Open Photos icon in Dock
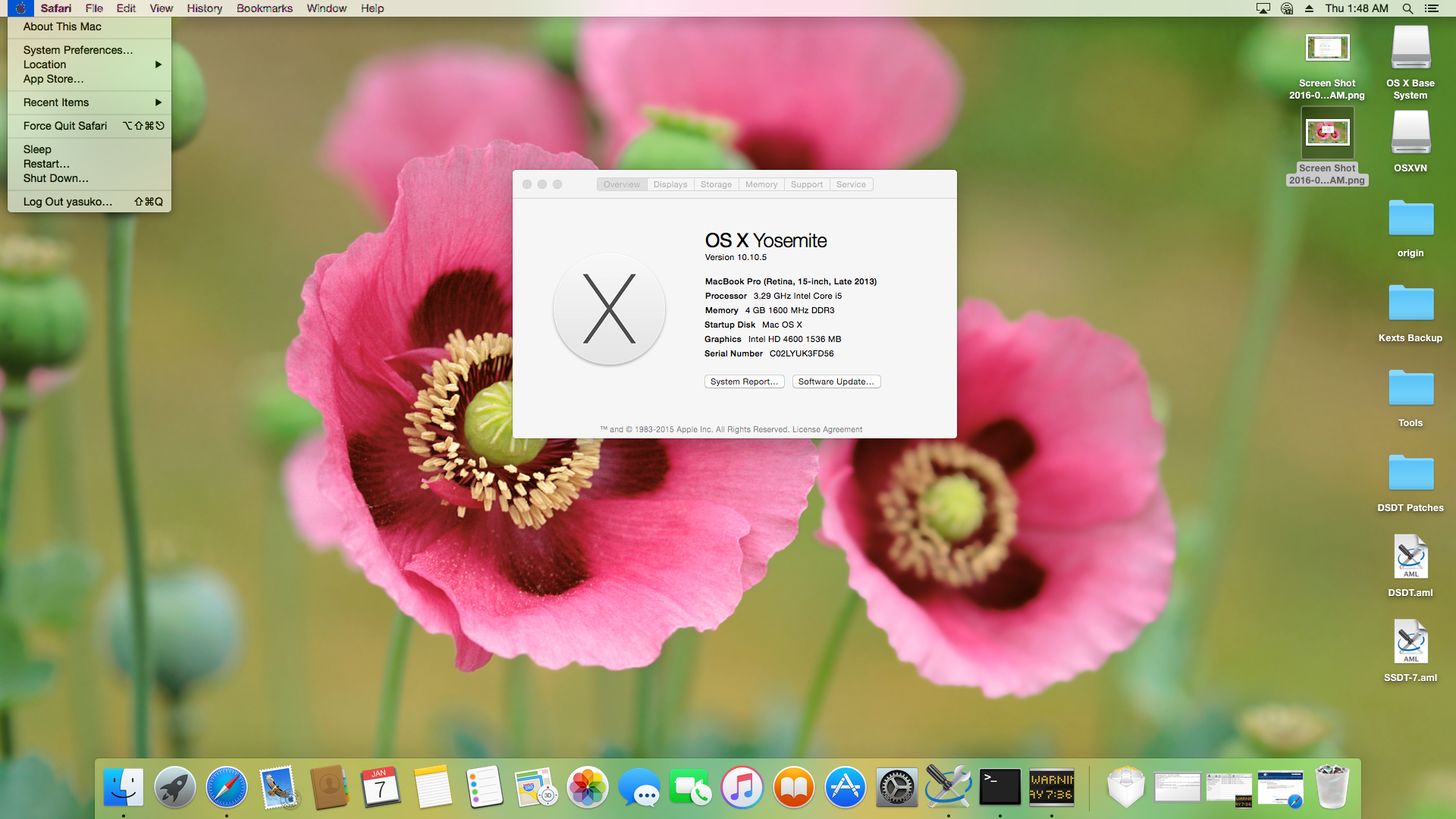Screen dimensions: 1456x819 (x=587, y=787)
